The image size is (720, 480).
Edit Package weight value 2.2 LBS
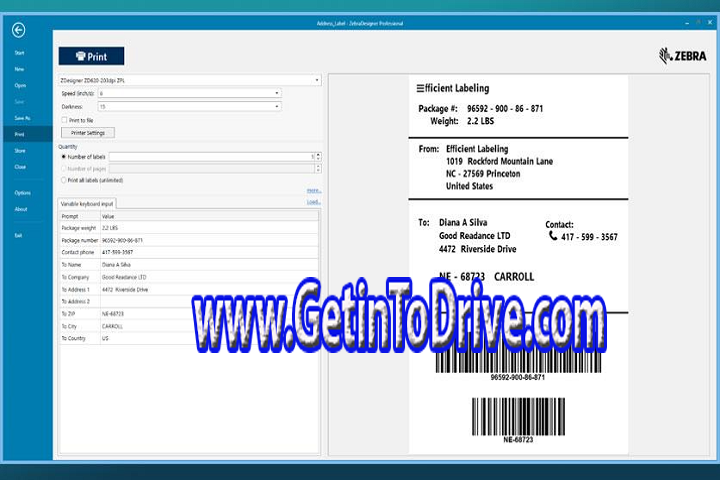[x=209, y=228]
